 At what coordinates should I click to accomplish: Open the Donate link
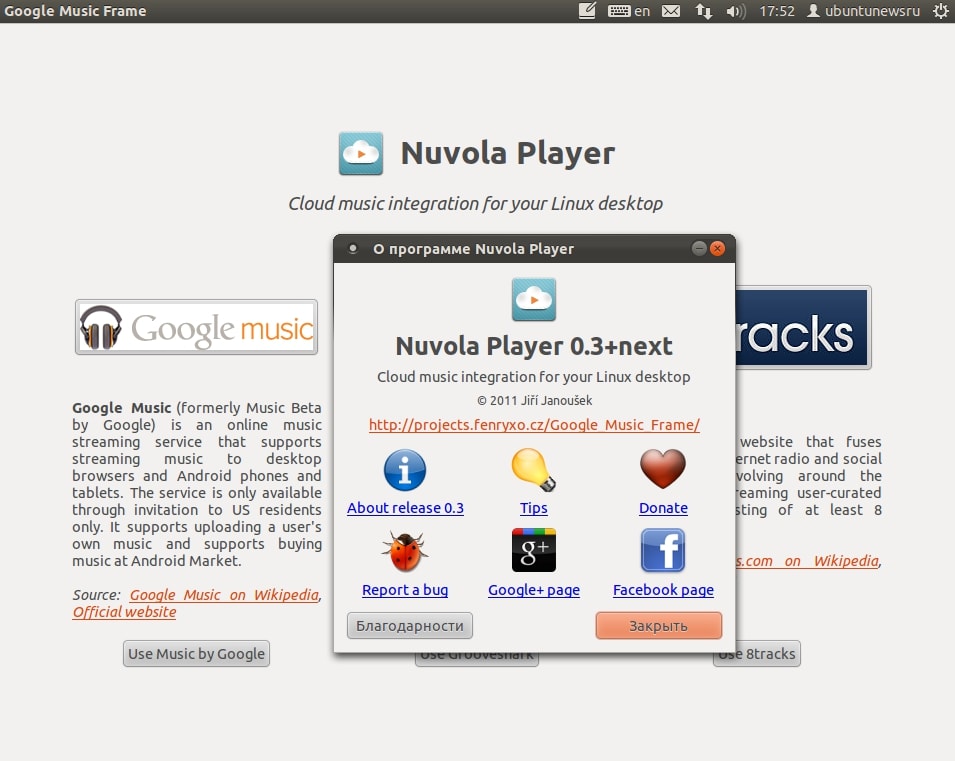click(x=663, y=508)
